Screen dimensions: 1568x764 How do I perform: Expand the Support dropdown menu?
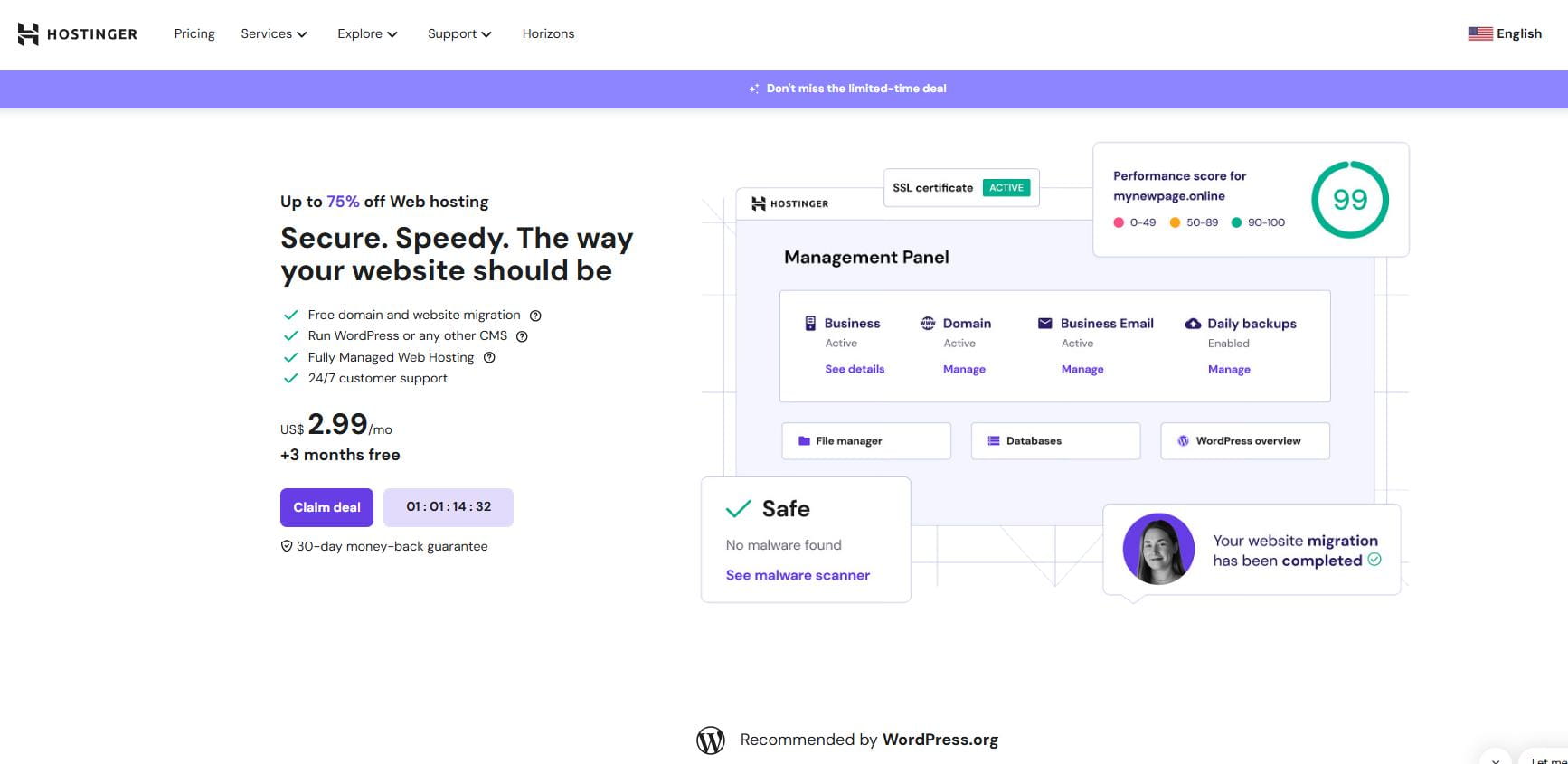[x=459, y=34]
